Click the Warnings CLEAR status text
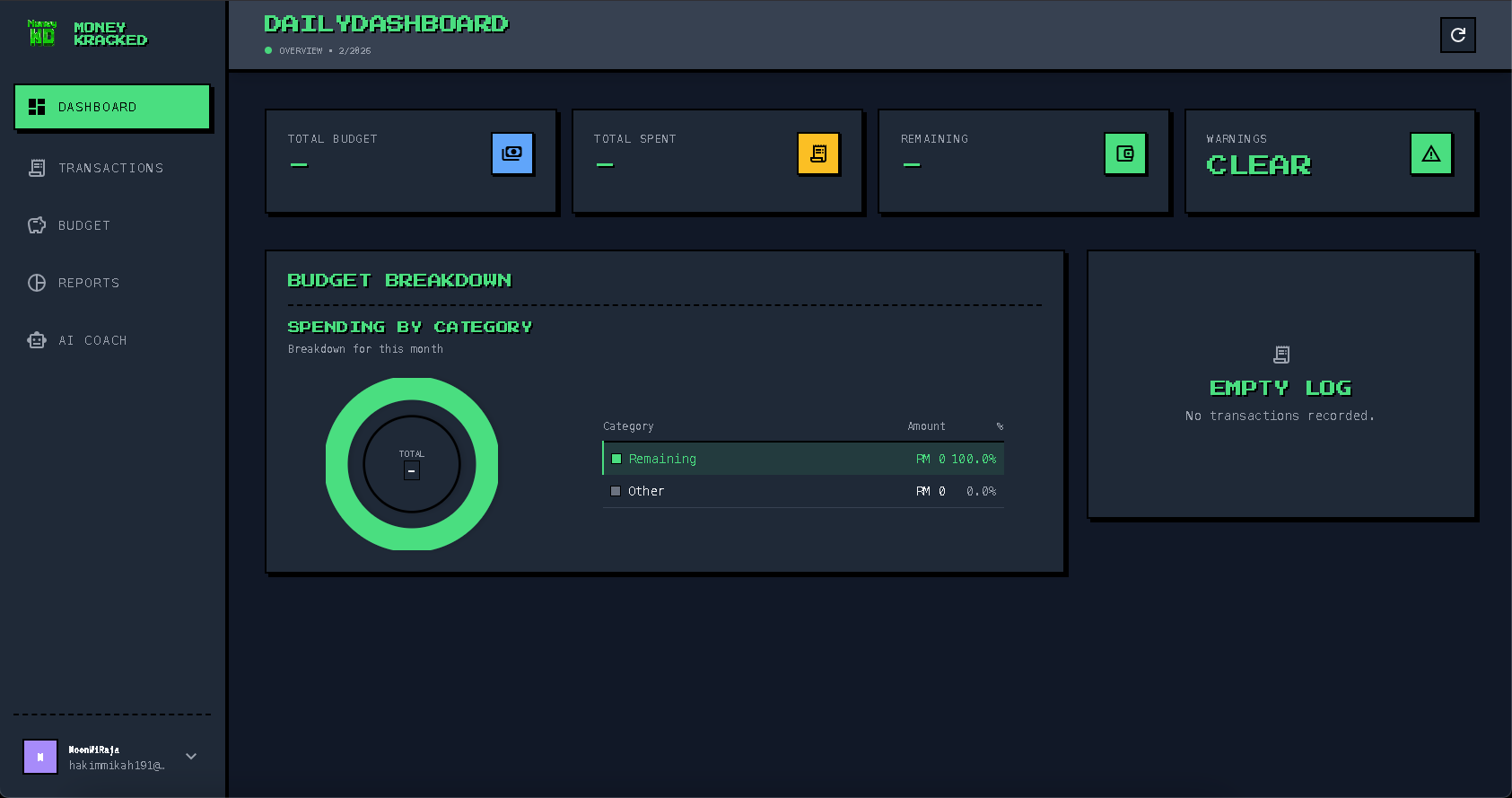 click(1258, 165)
